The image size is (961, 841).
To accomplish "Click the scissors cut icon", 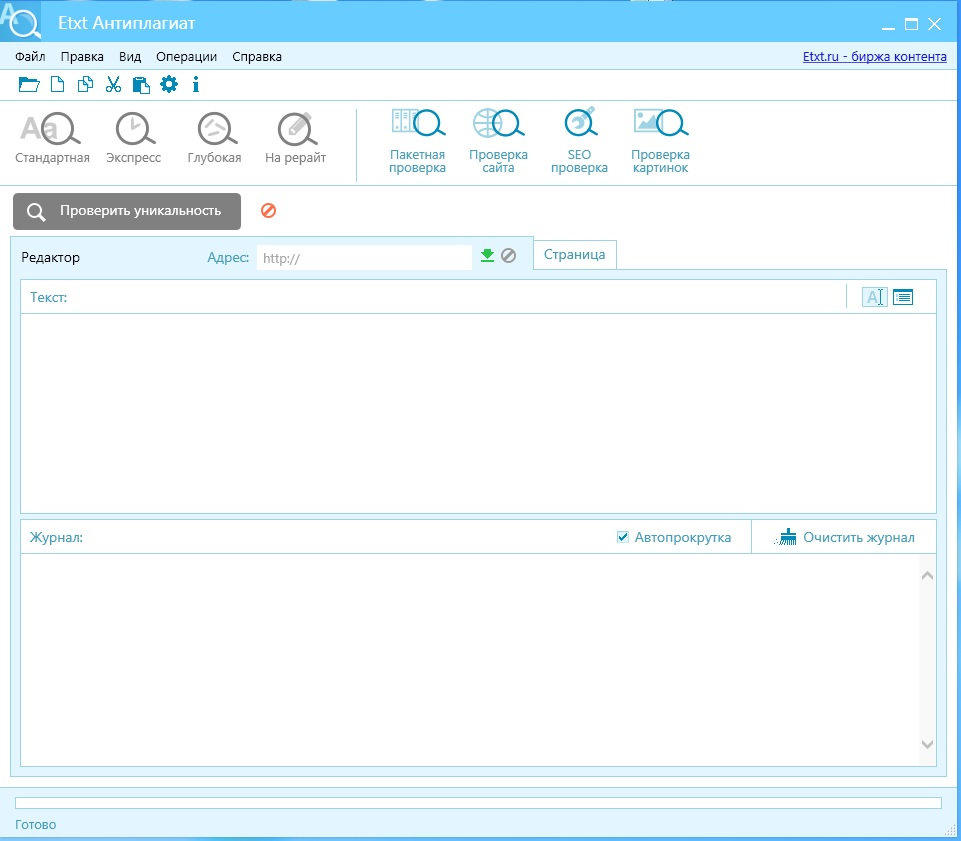I will pyautogui.click(x=113, y=85).
